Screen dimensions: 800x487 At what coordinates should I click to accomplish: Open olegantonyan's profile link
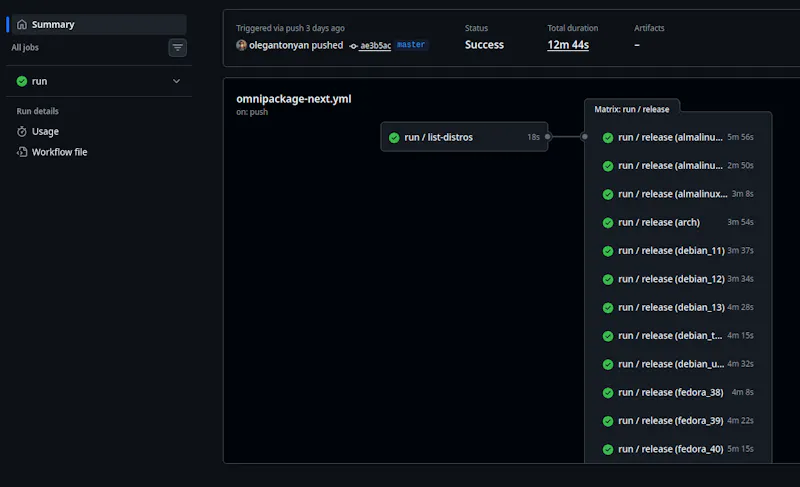click(279, 45)
